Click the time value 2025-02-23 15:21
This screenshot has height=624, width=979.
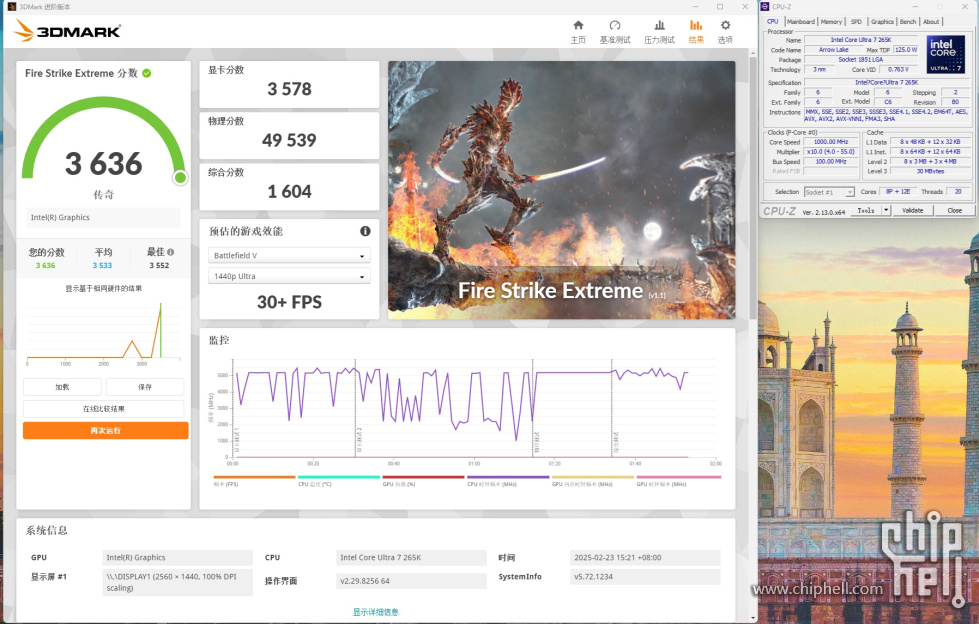click(645, 558)
